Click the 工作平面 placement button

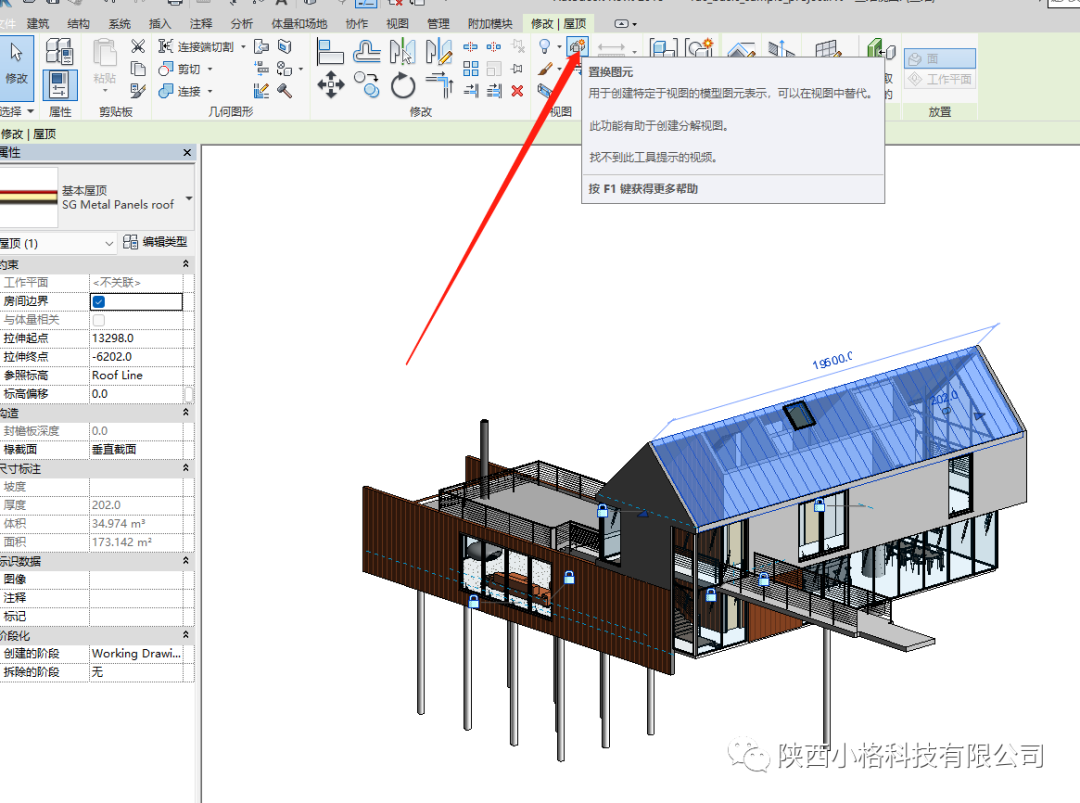pyautogui.click(x=939, y=79)
